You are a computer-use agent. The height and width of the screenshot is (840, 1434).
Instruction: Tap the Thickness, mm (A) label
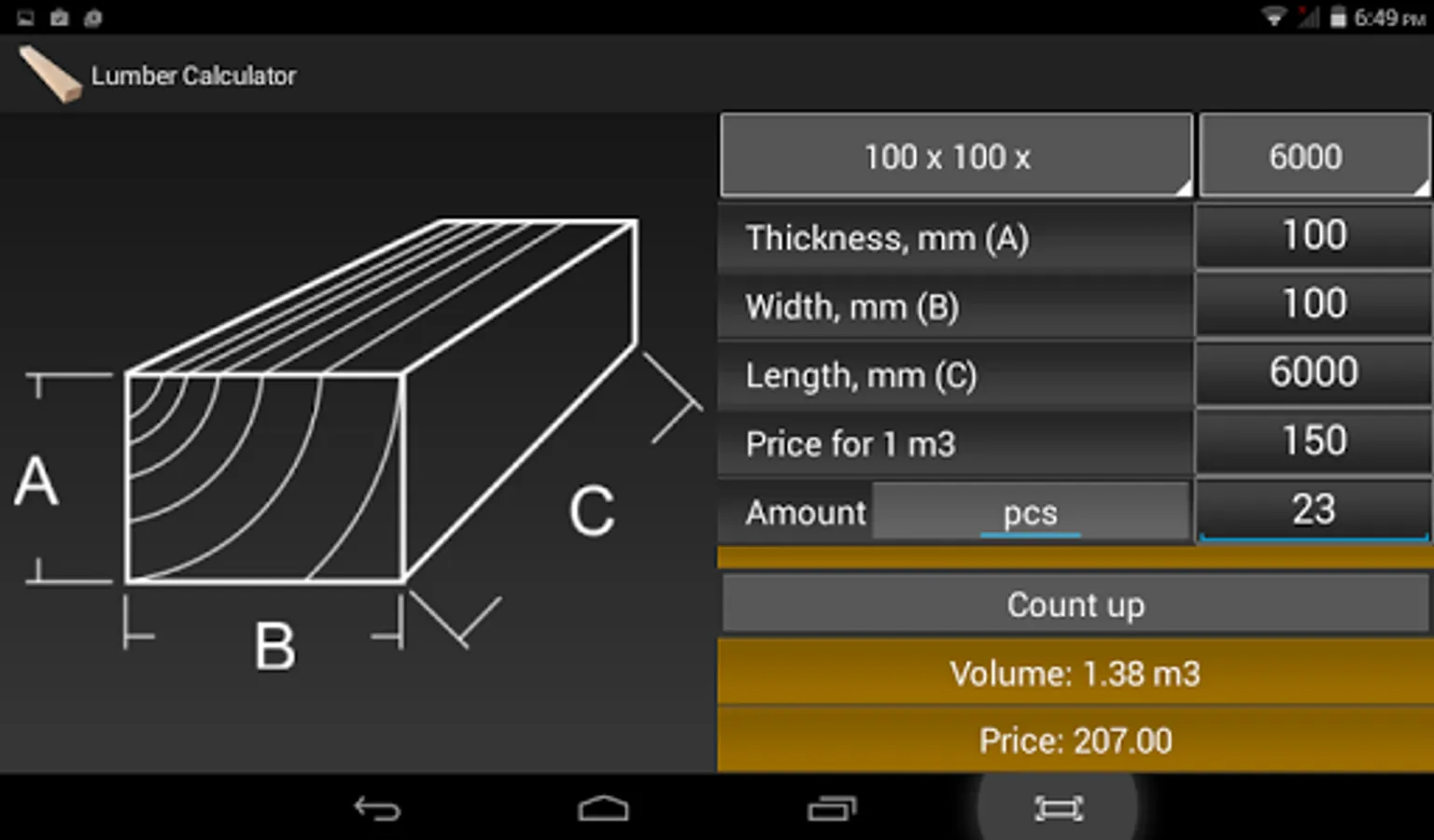887,238
